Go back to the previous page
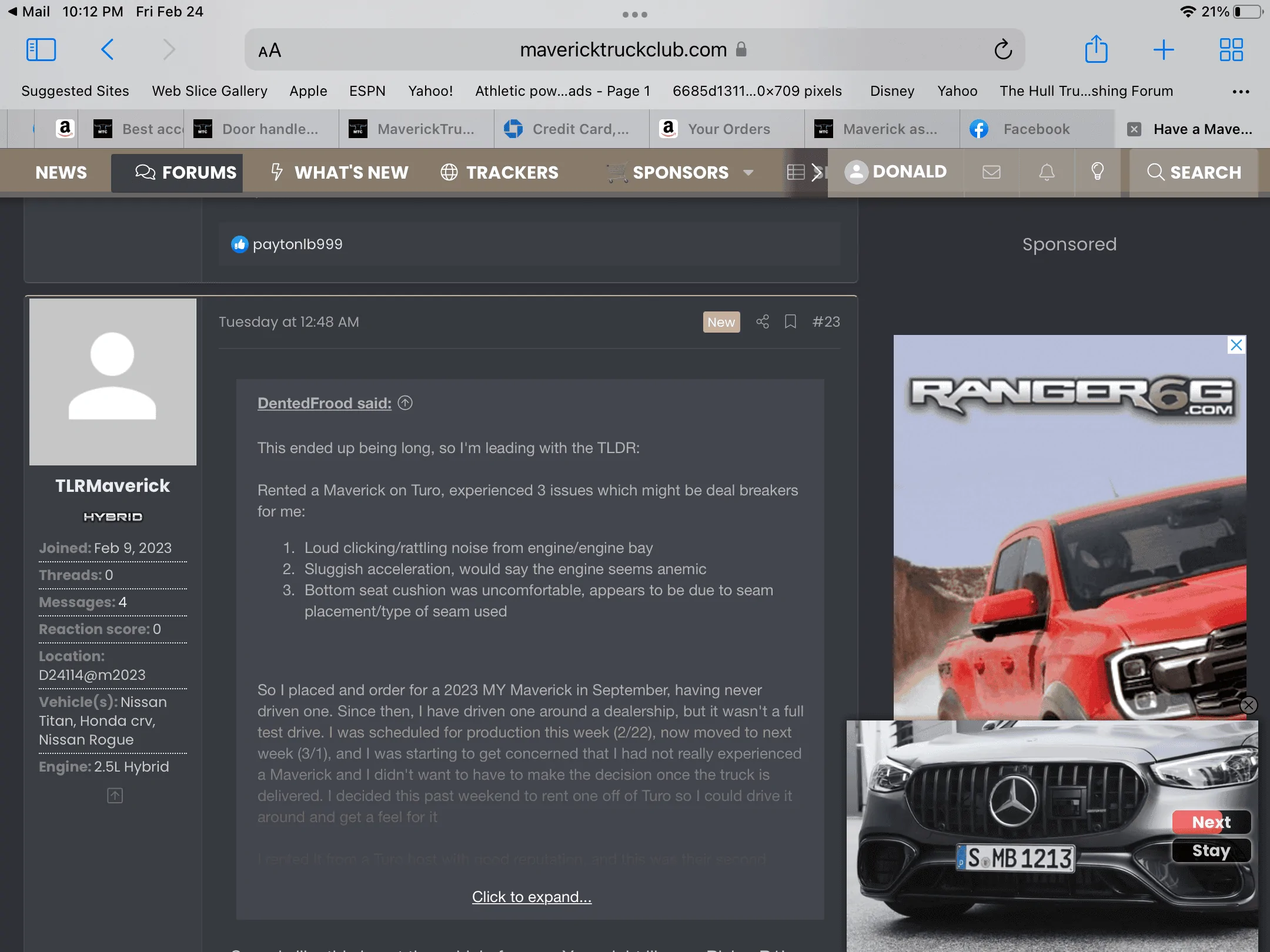This screenshot has width=1270, height=952. click(x=107, y=50)
